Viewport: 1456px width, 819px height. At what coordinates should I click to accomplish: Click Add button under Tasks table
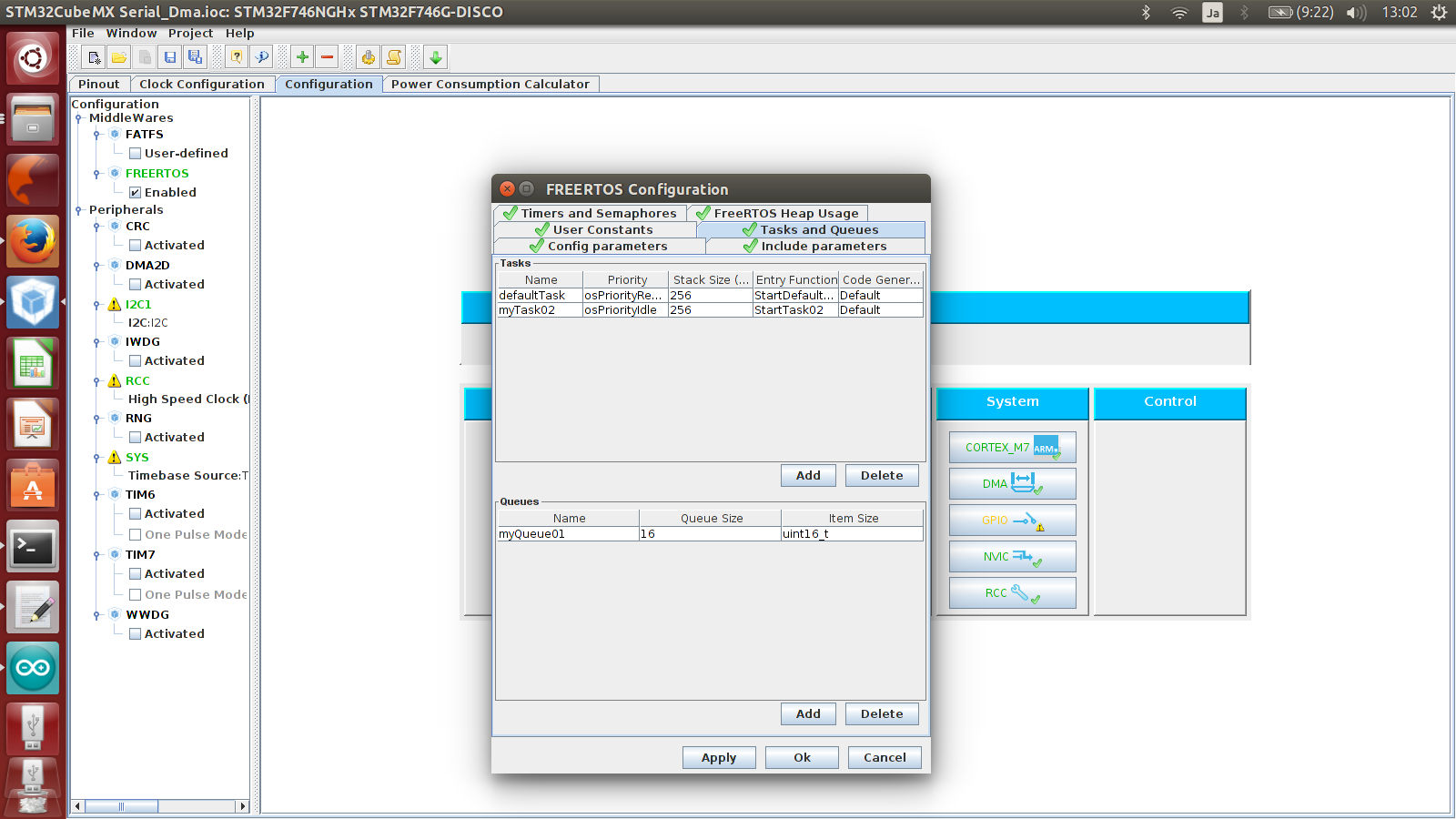(x=808, y=475)
